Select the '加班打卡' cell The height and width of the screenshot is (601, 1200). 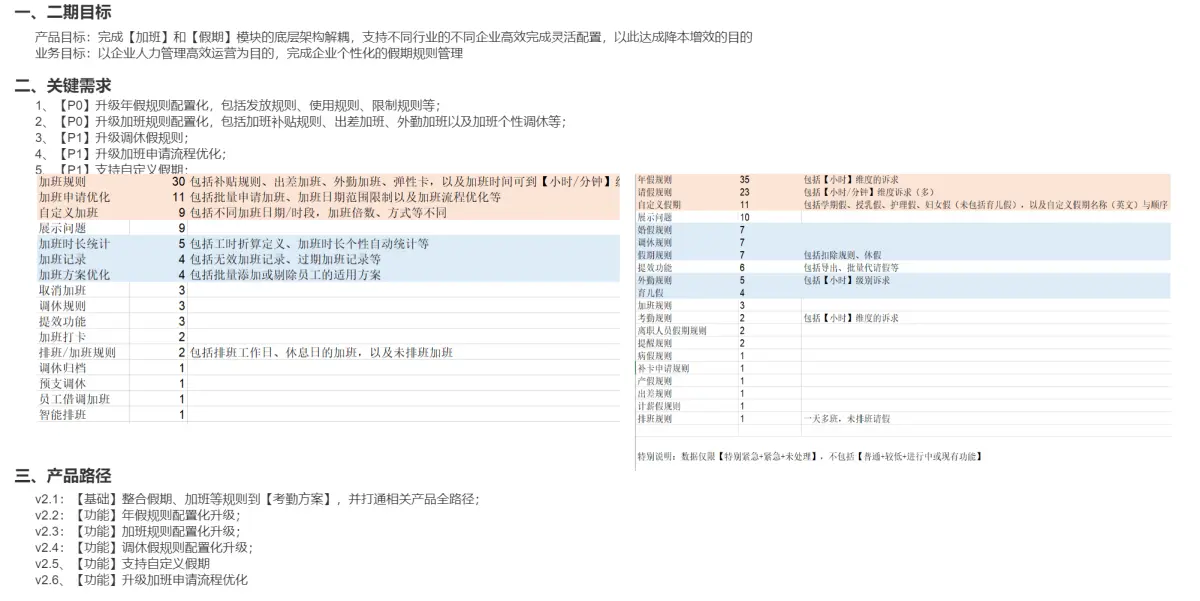pyautogui.click(x=63, y=337)
